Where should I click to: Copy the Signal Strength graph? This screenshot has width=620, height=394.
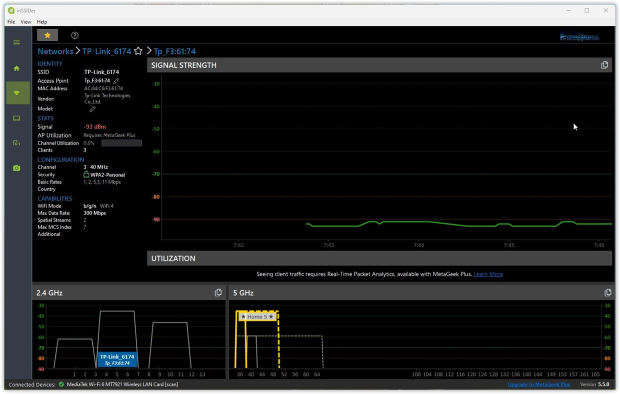pos(604,65)
